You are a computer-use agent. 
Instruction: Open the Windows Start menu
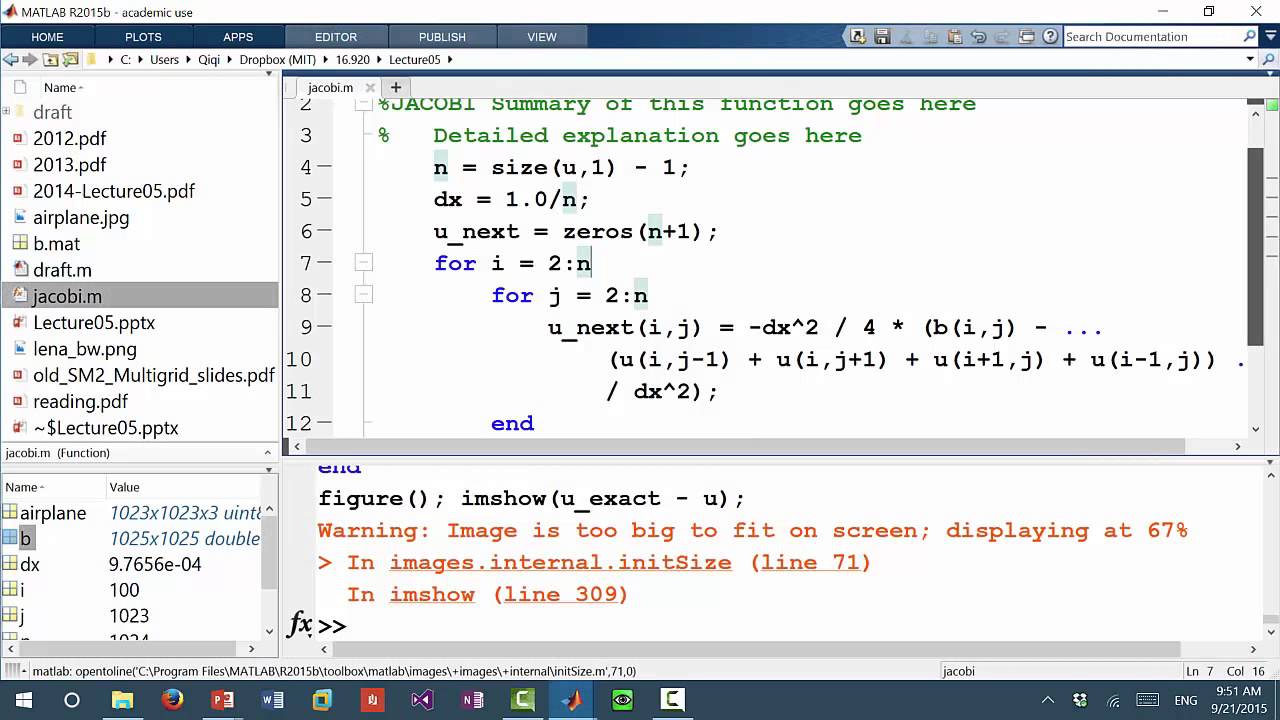tap(24, 700)
